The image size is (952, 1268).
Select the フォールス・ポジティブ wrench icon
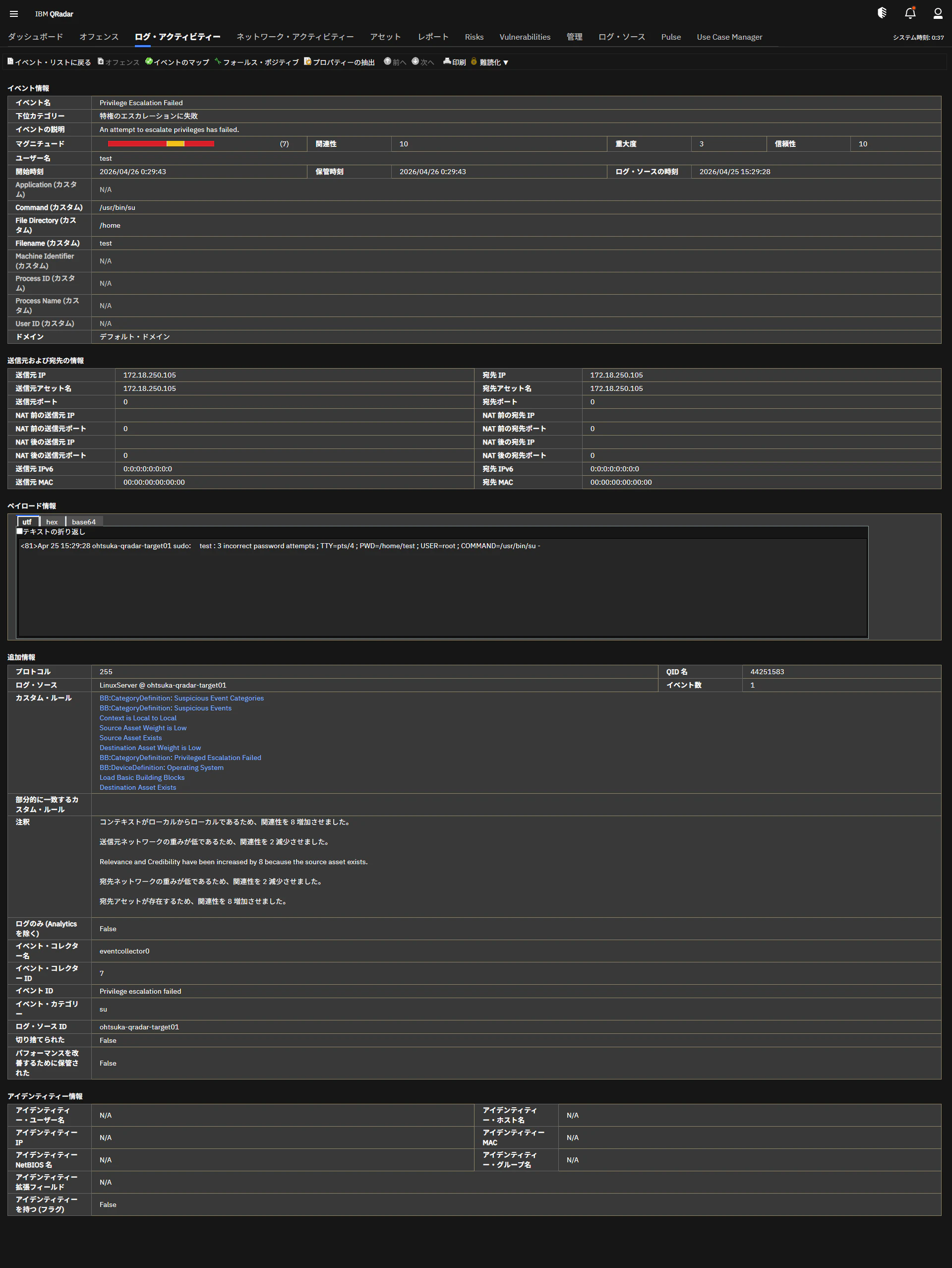pos(218,62)
